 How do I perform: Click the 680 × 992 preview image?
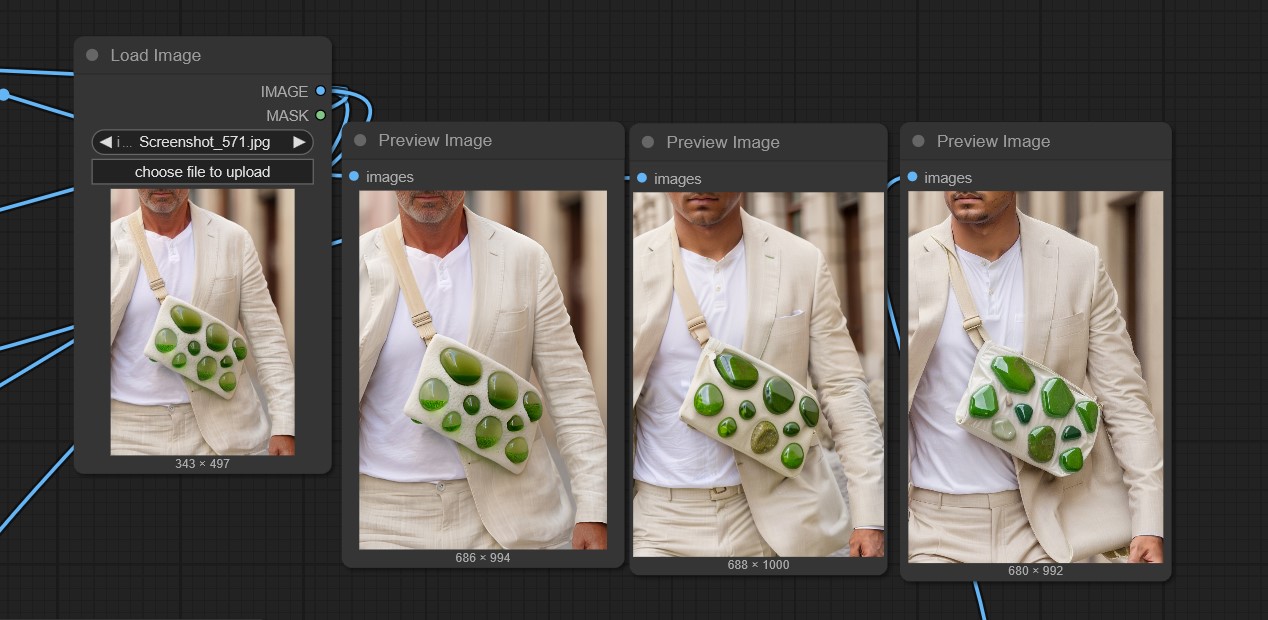pos(1036,376)
